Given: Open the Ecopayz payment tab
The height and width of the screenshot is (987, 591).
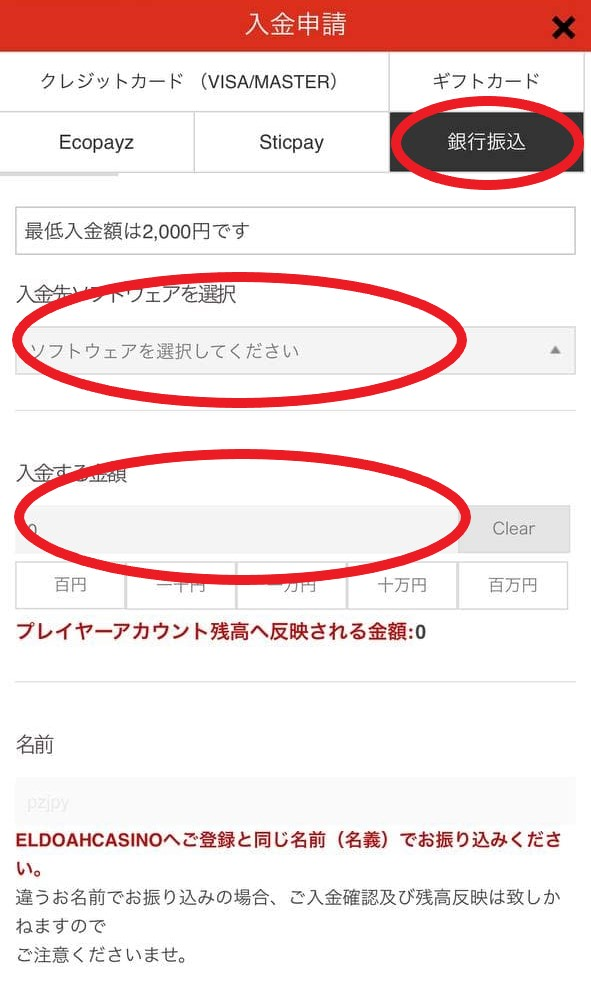Looking at the screenshot, I should click(x=96, y=142).
